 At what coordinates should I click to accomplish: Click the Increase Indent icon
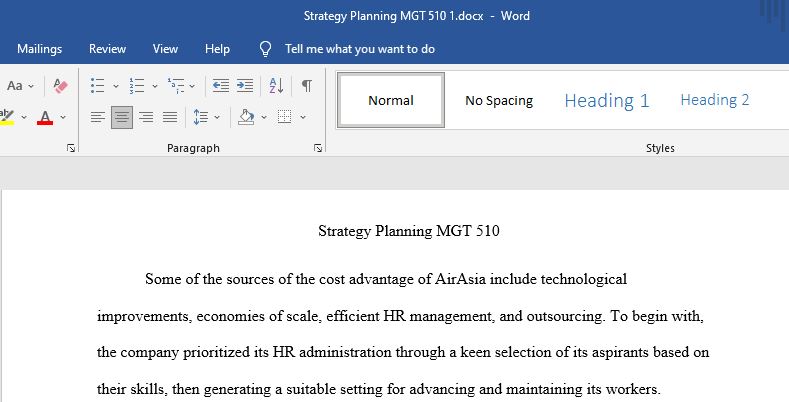pyautogui.click(x=245, y=86)
